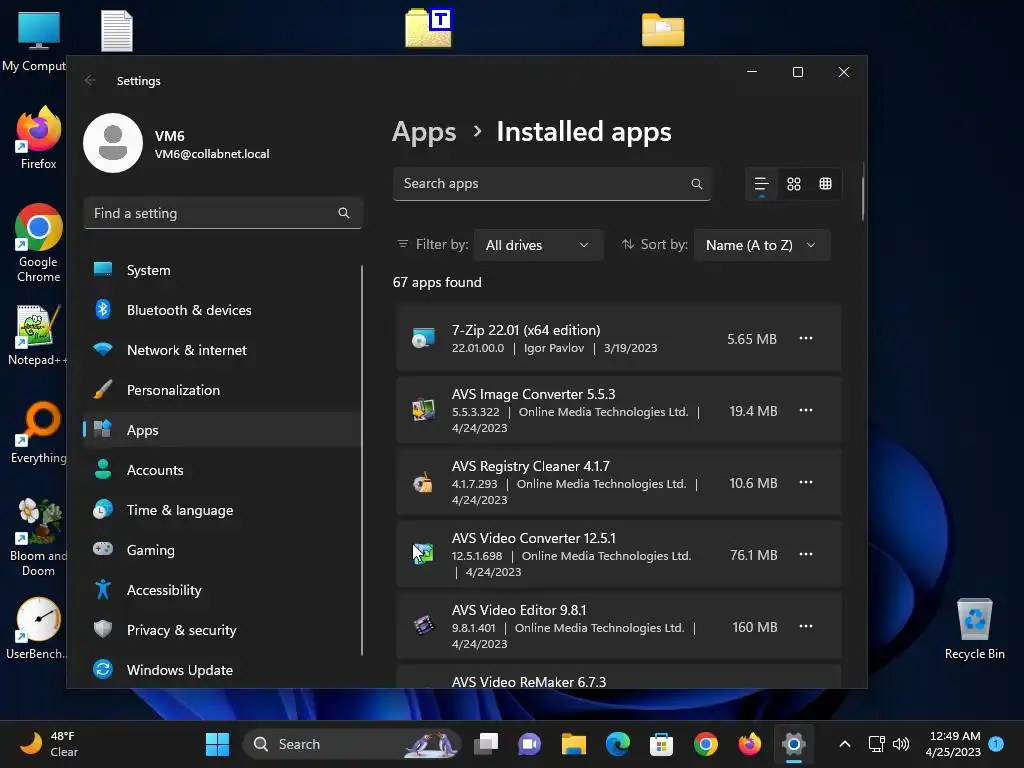The image size is (1024, 768).
Task: Open the volume tray icon
Action: pos(901,744)
